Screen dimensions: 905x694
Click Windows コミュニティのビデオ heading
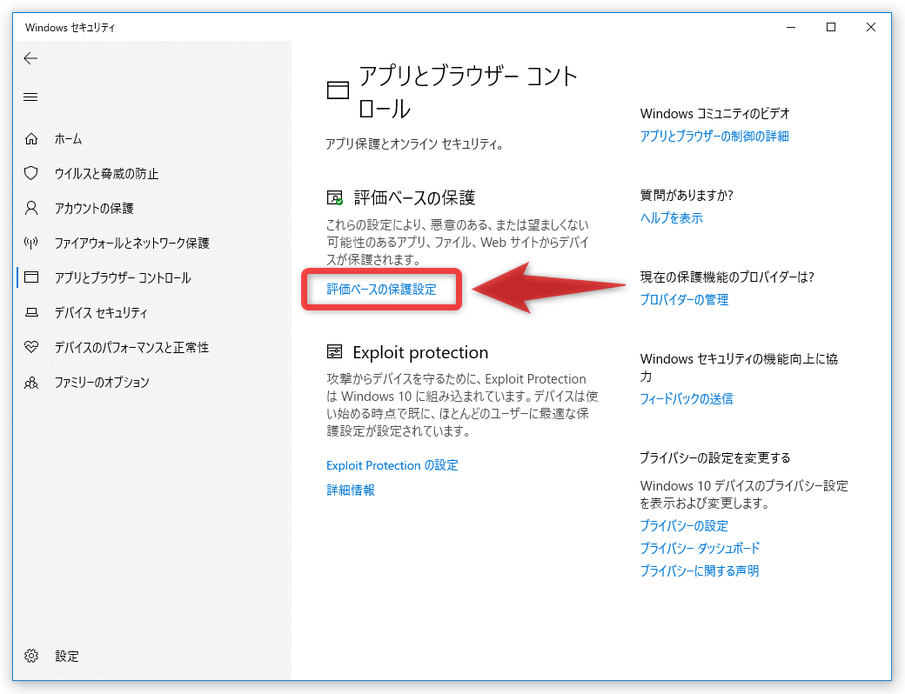(715, 114)
